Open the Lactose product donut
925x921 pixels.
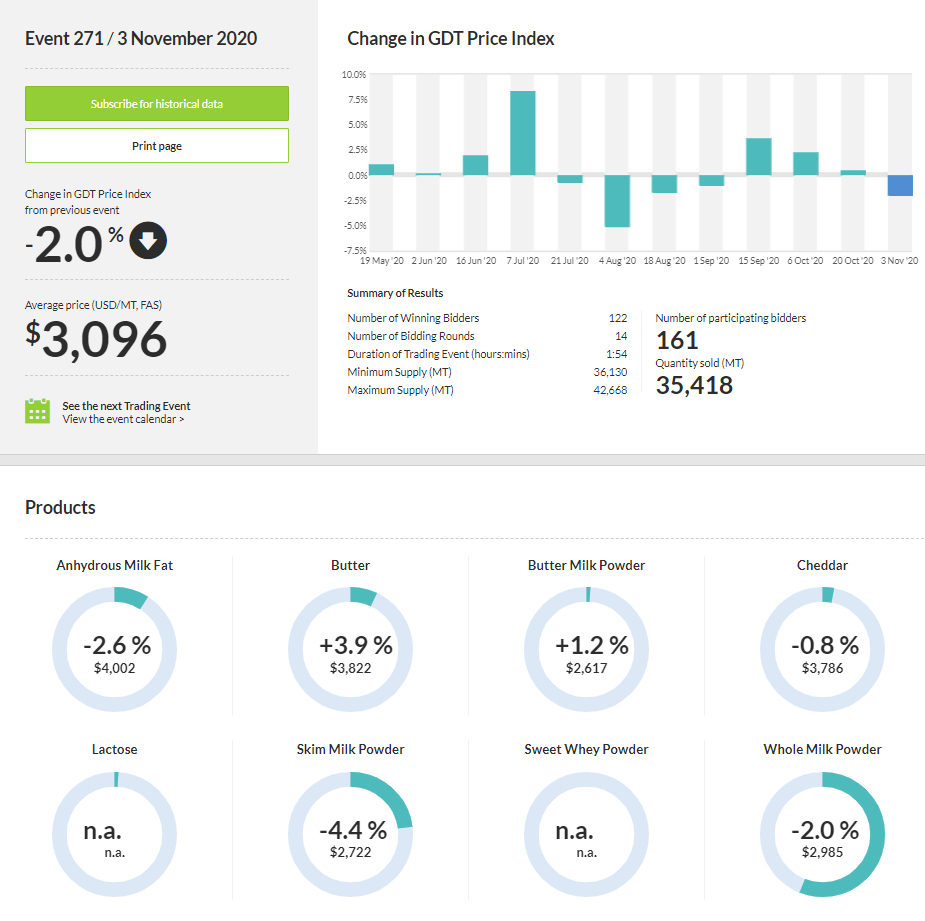pyautogui.click(x=114, y=834)
